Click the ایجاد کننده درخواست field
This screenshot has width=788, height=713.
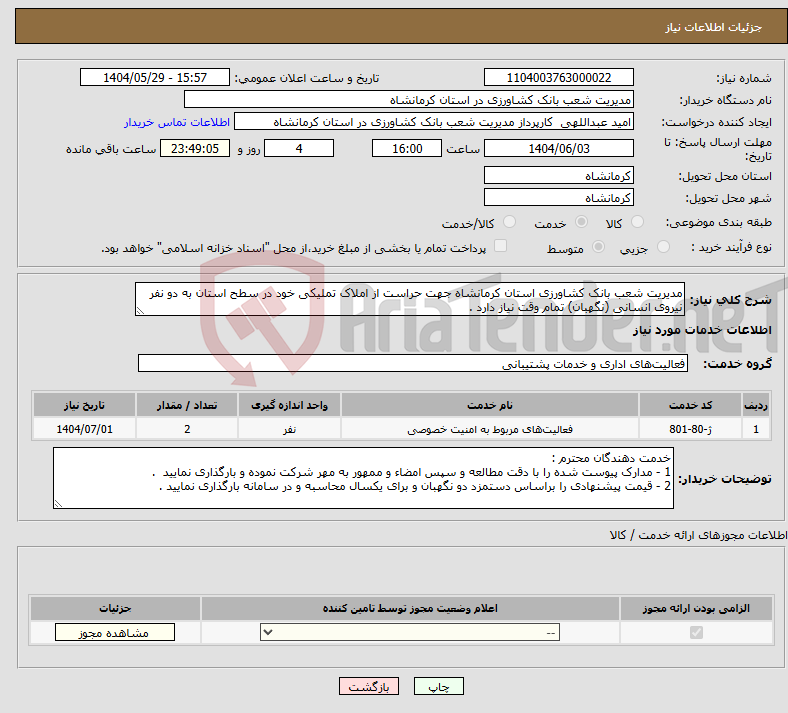(x=434, y=122)
